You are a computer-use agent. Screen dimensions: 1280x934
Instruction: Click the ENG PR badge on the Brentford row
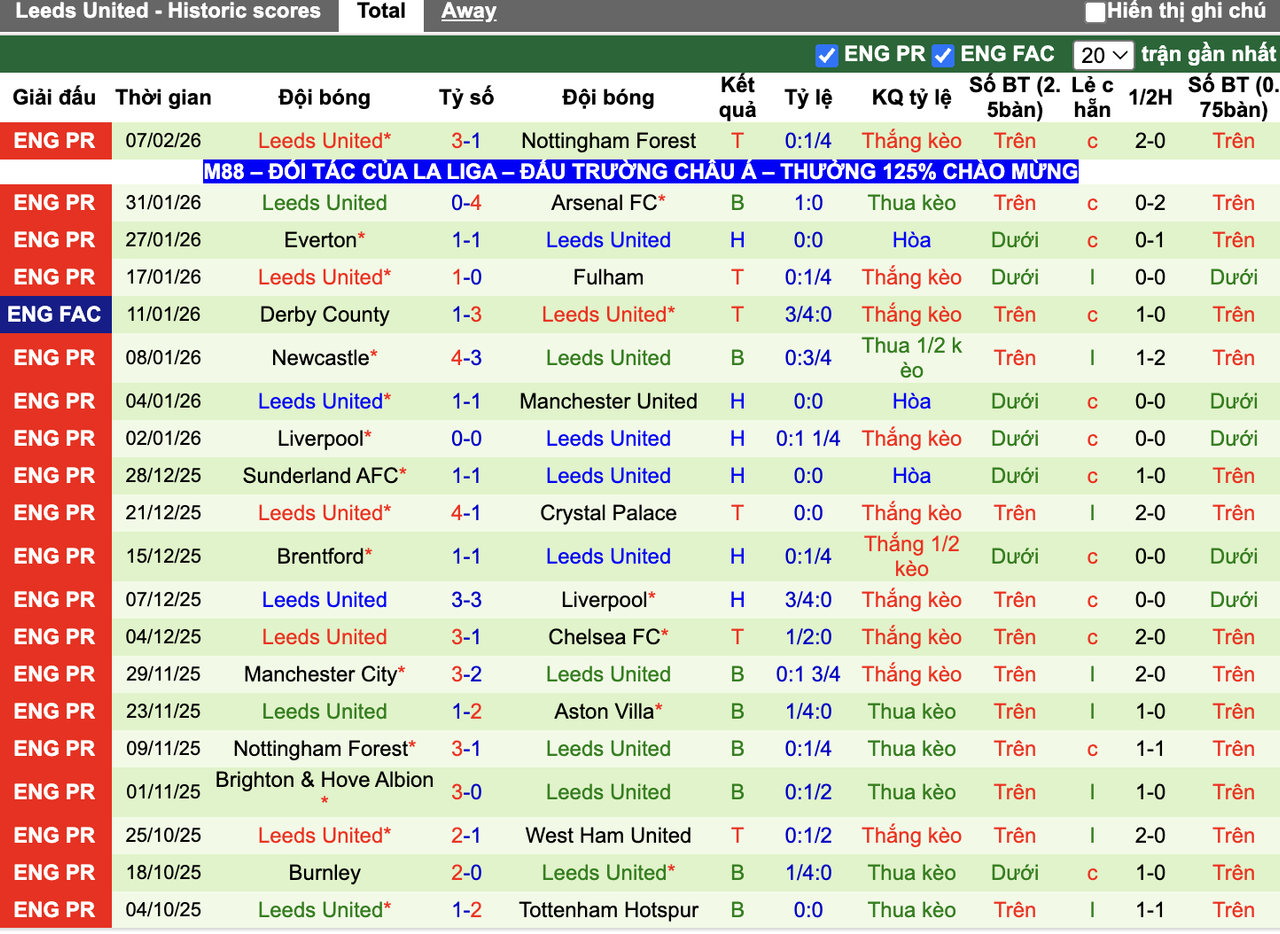[55, 556]
